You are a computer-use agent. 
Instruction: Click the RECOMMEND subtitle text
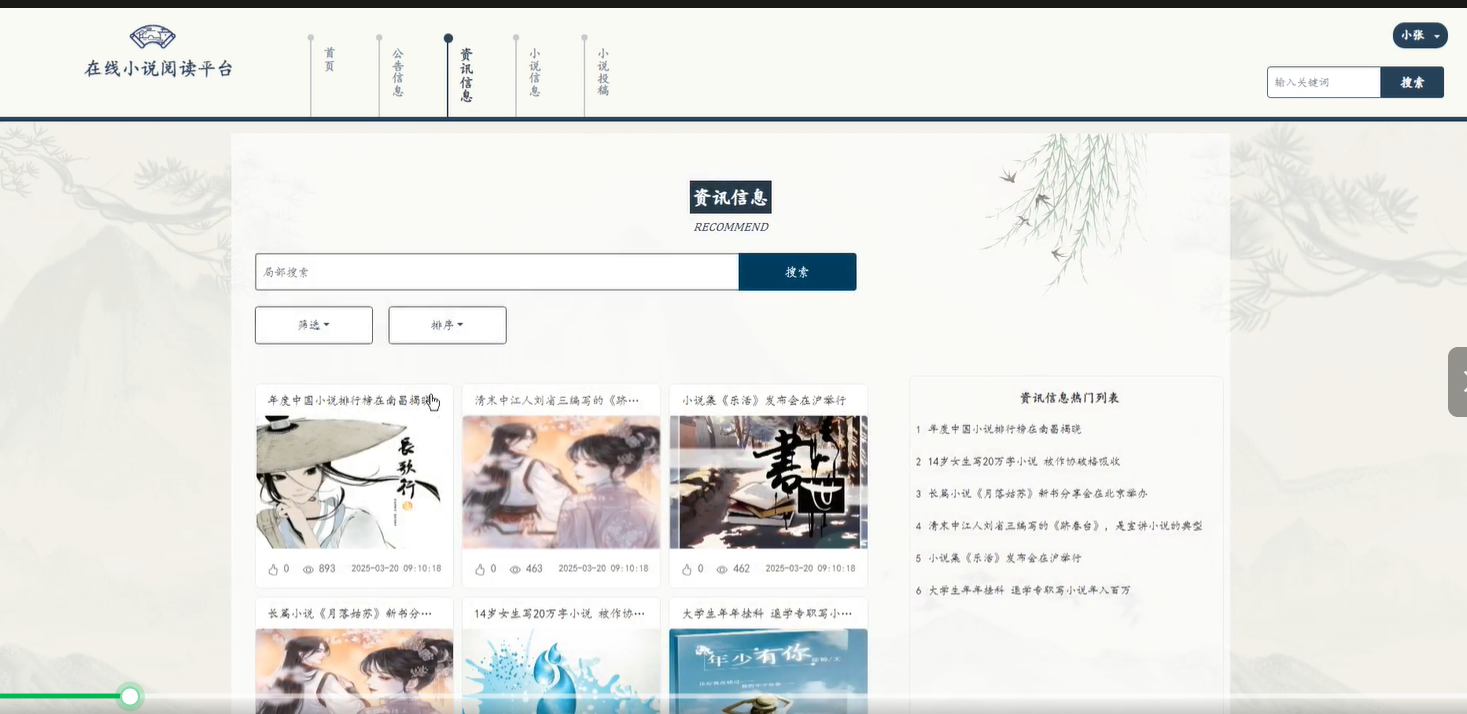731,227
